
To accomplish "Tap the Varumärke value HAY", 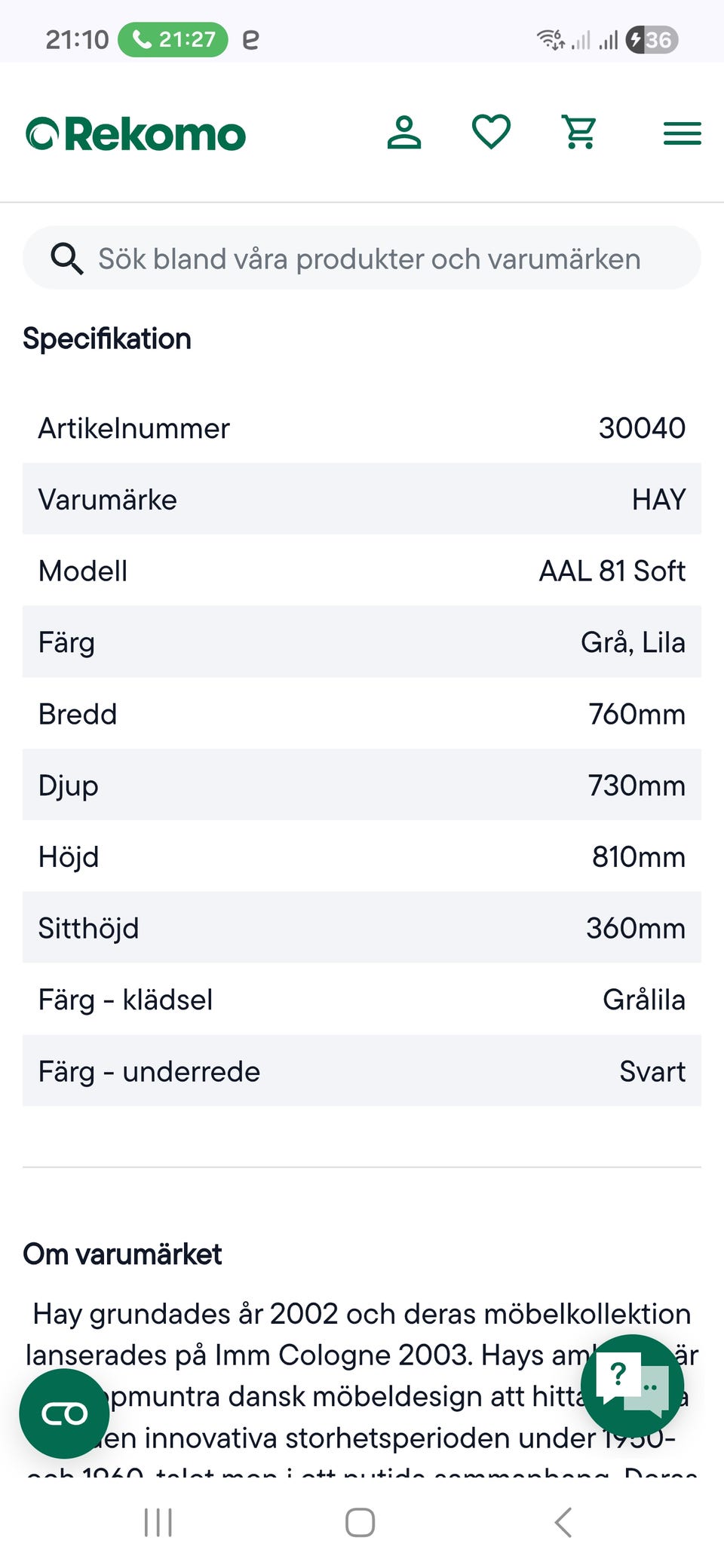I will tap(658, 500).
